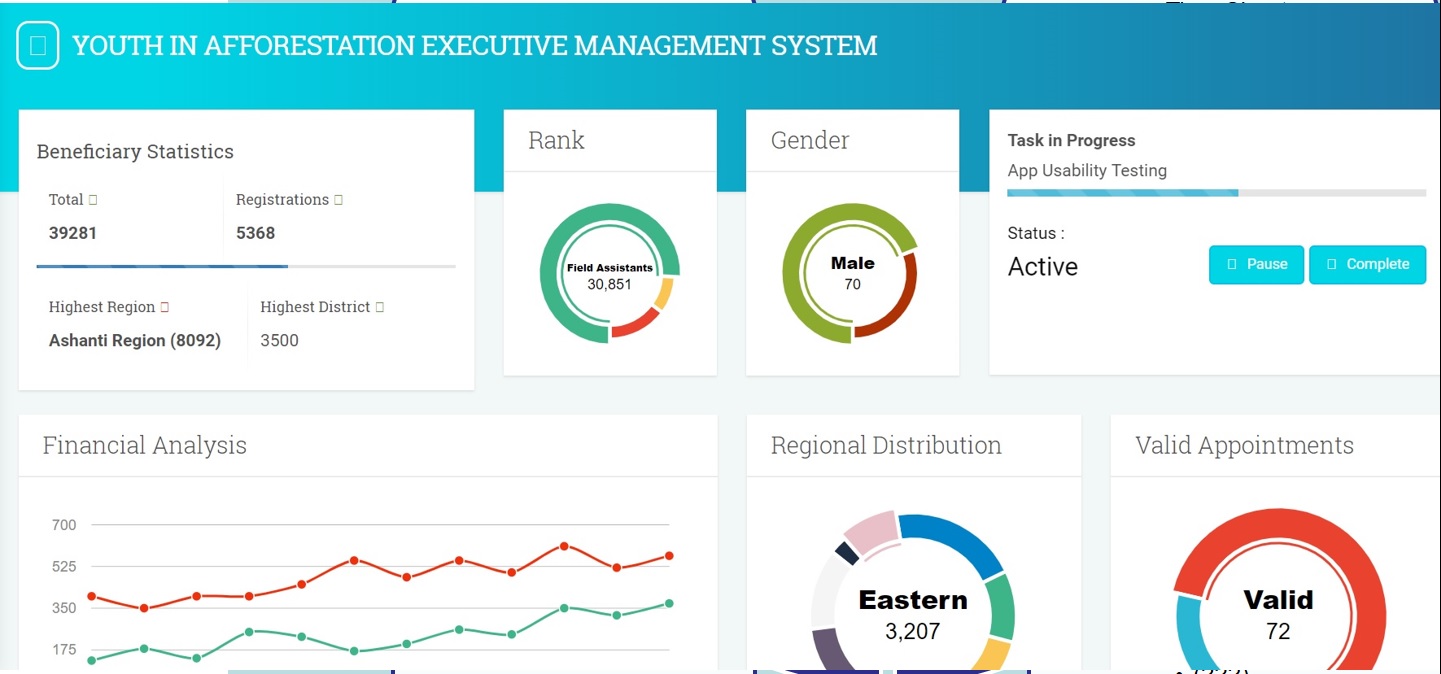Click the Beneficiary Statistics progress bar
1441x674 pixels.
(x=246, y=267)
